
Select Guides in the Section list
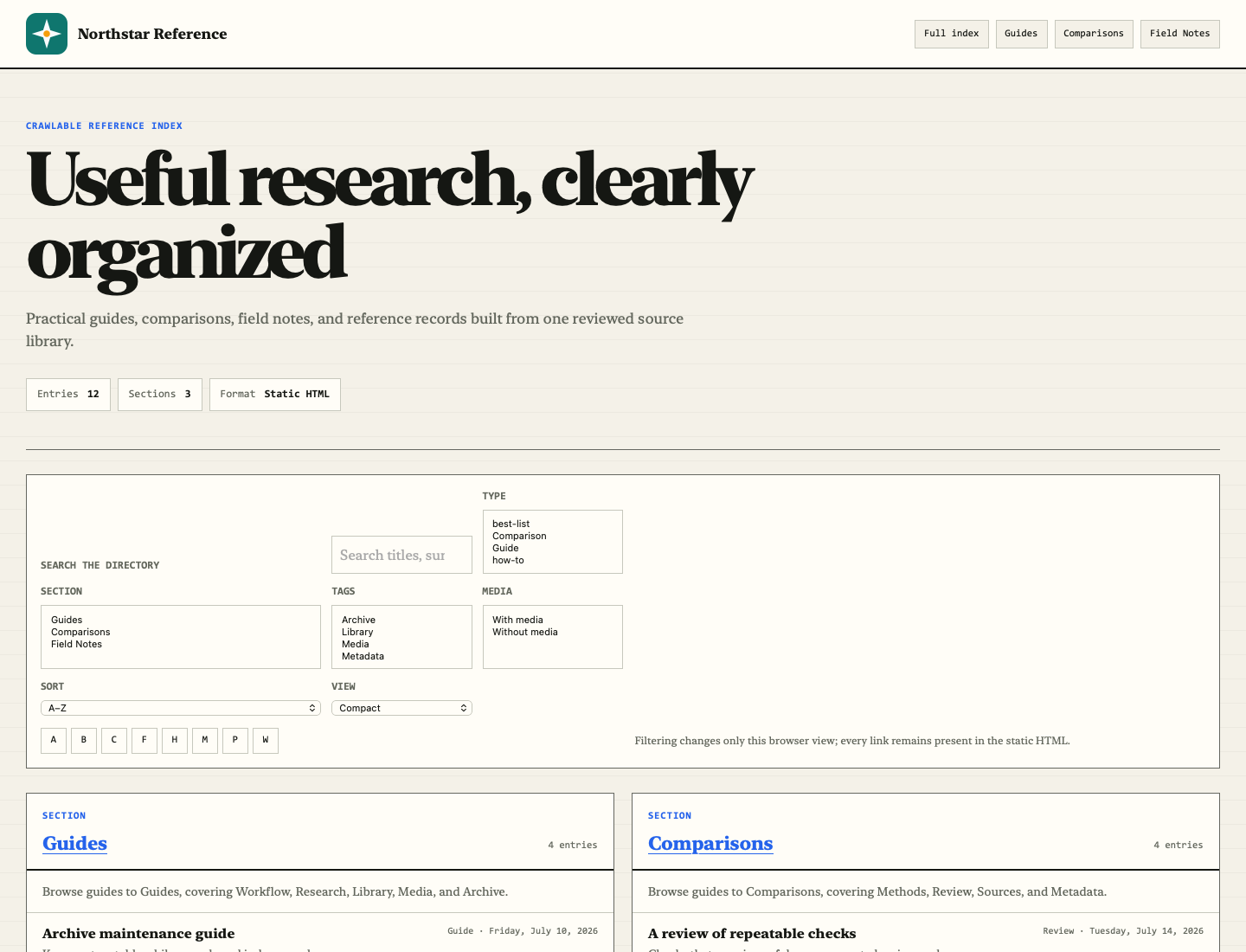pos(180,620)
